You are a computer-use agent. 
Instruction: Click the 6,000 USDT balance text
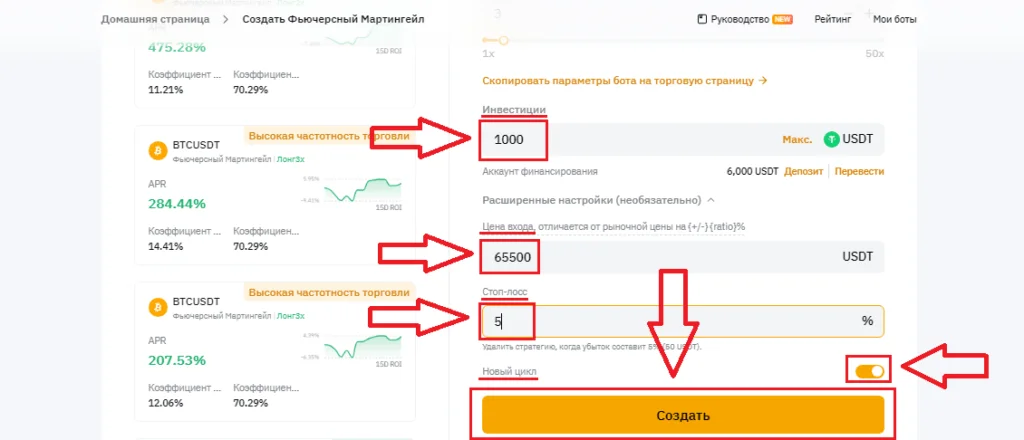click(x=752, y=172)
